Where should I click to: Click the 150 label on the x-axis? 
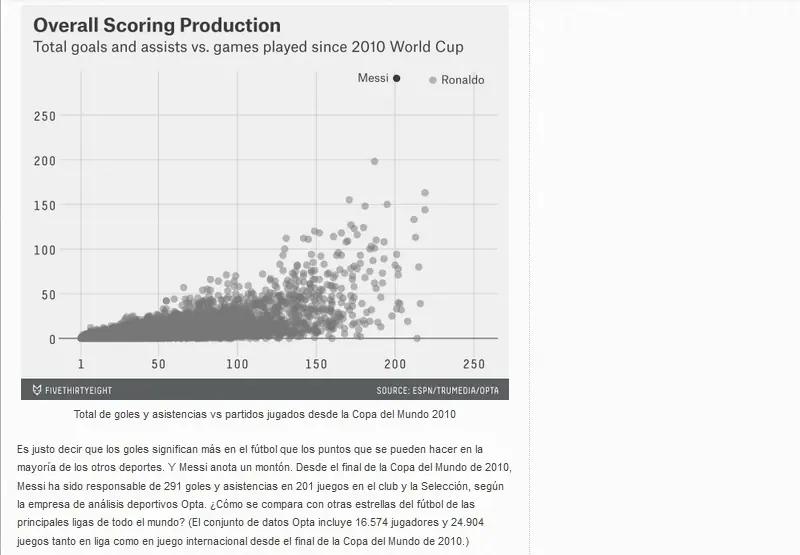tap(316, 364)
